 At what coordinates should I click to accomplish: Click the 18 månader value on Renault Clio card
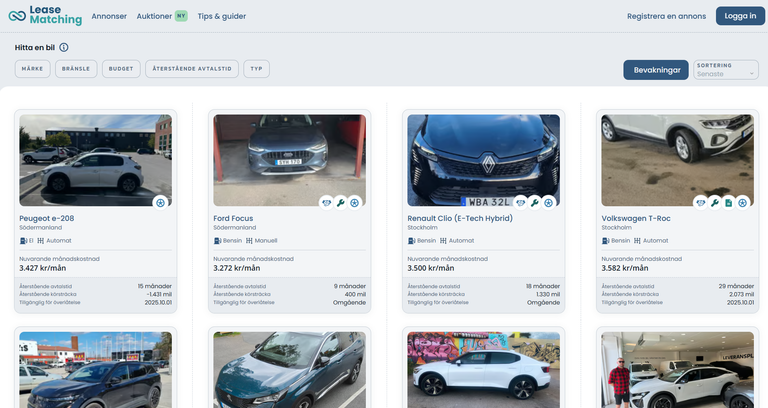pos(543,286)
